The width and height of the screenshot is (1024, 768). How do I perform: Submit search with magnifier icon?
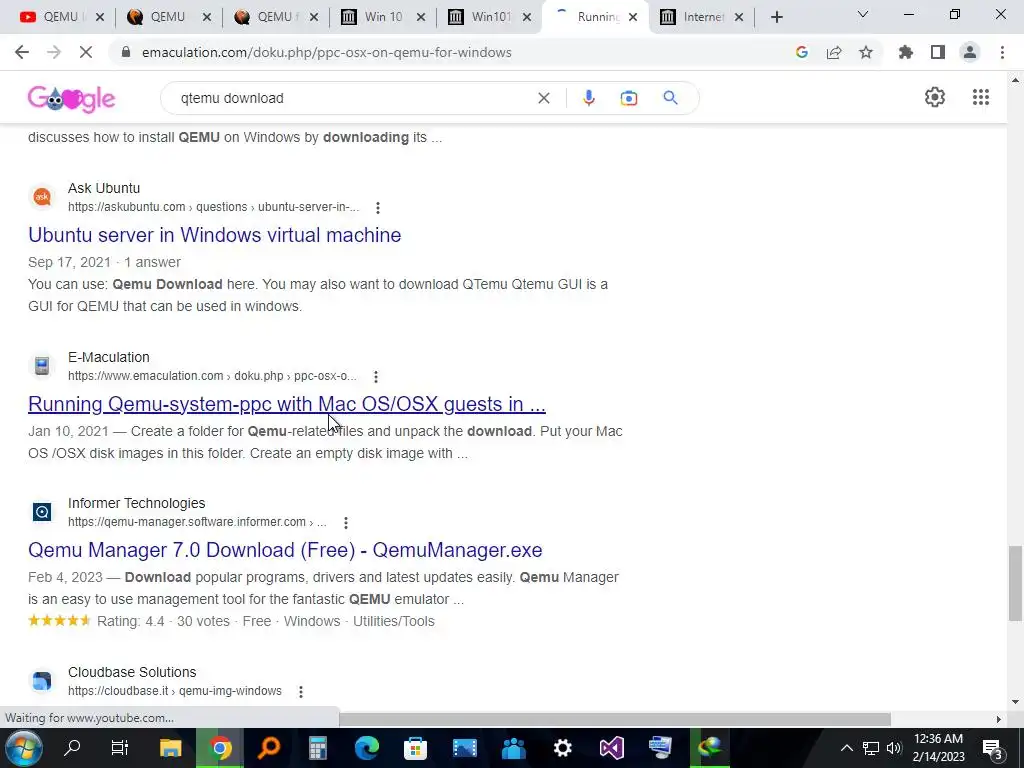click(670, 98)
